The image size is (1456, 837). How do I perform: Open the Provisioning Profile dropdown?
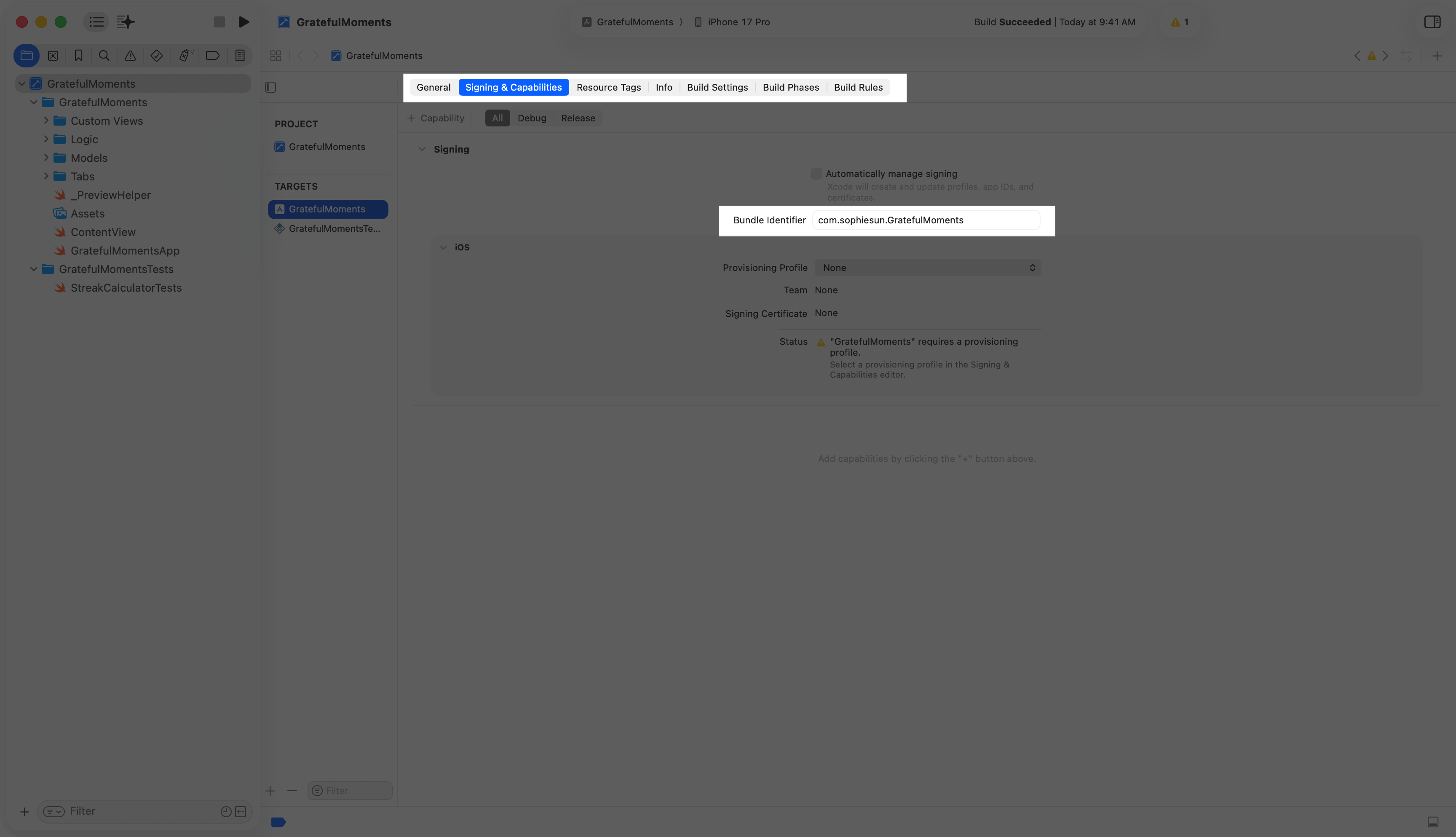pos(927,268)
